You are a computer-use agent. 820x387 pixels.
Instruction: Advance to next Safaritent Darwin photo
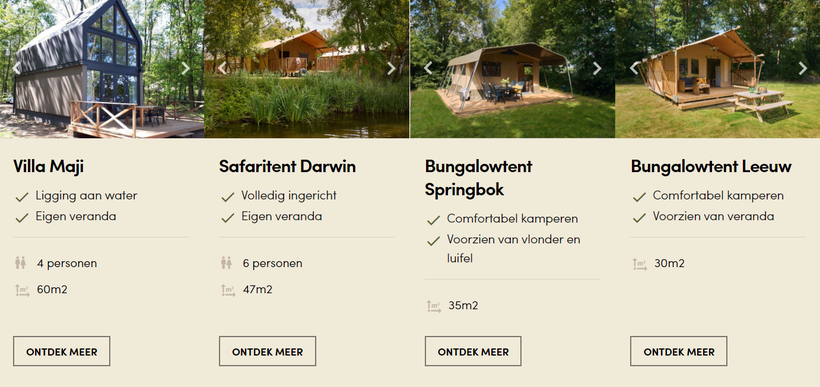391,68
